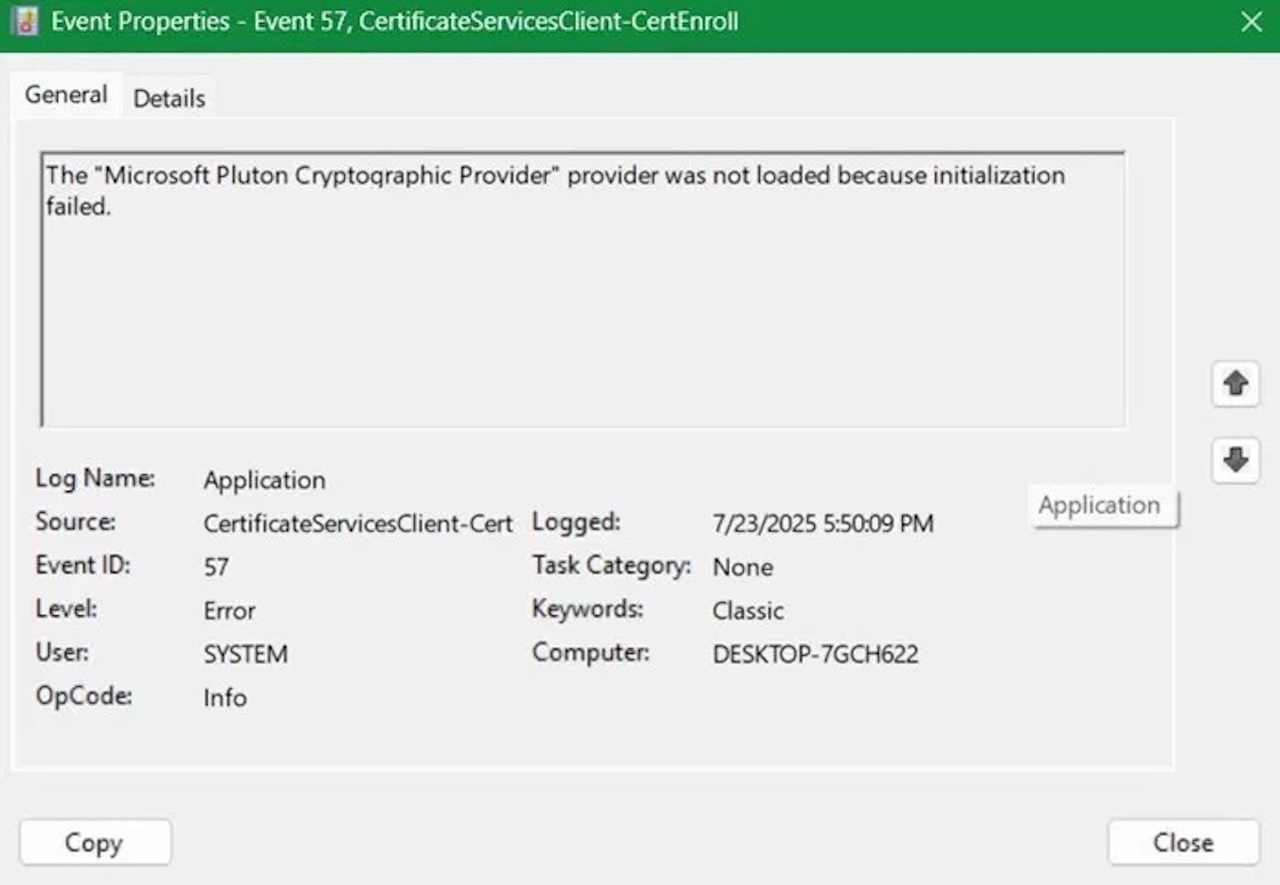Viewport: 1280px width, 885px height.
Task: Click the window X close button
Action: tap(1251, 22)
